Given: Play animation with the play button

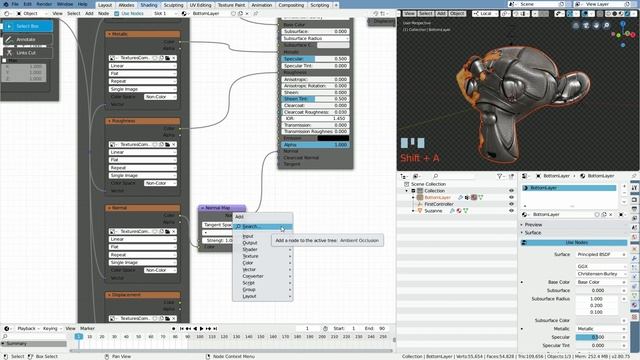Looking at the screenshot, I should coord(201,329).
